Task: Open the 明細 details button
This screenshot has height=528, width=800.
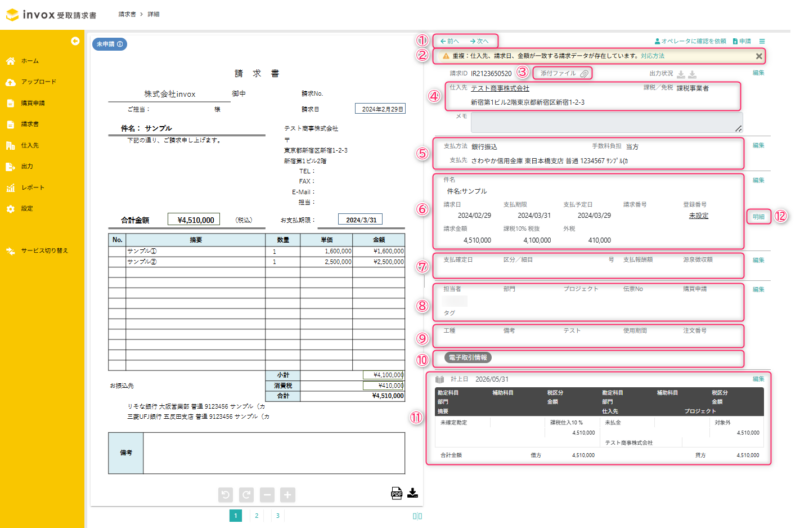Action: click(x=759, y=217)
